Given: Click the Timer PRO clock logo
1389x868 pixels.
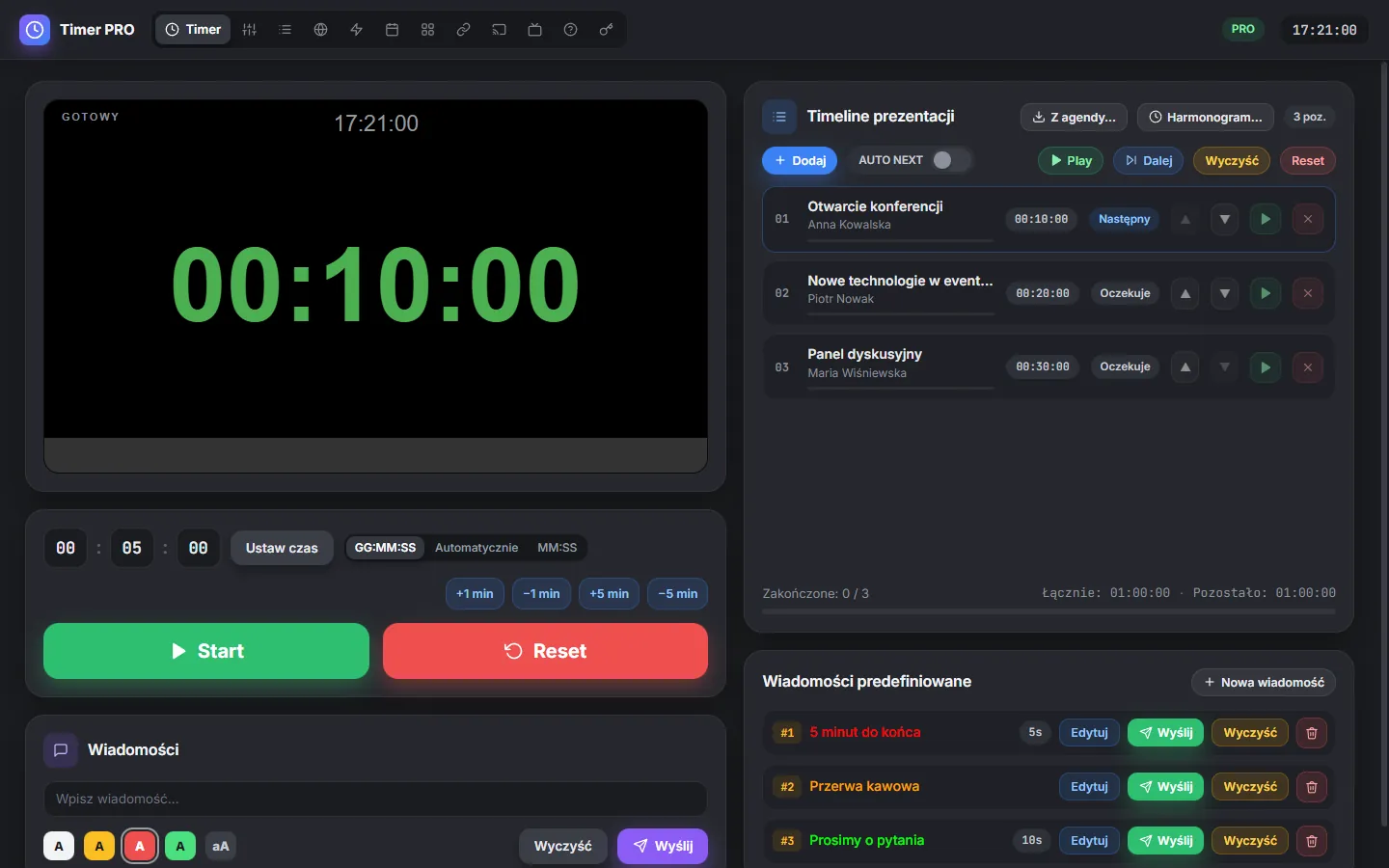Looking at the screenshot, I should tap(35, 30).
